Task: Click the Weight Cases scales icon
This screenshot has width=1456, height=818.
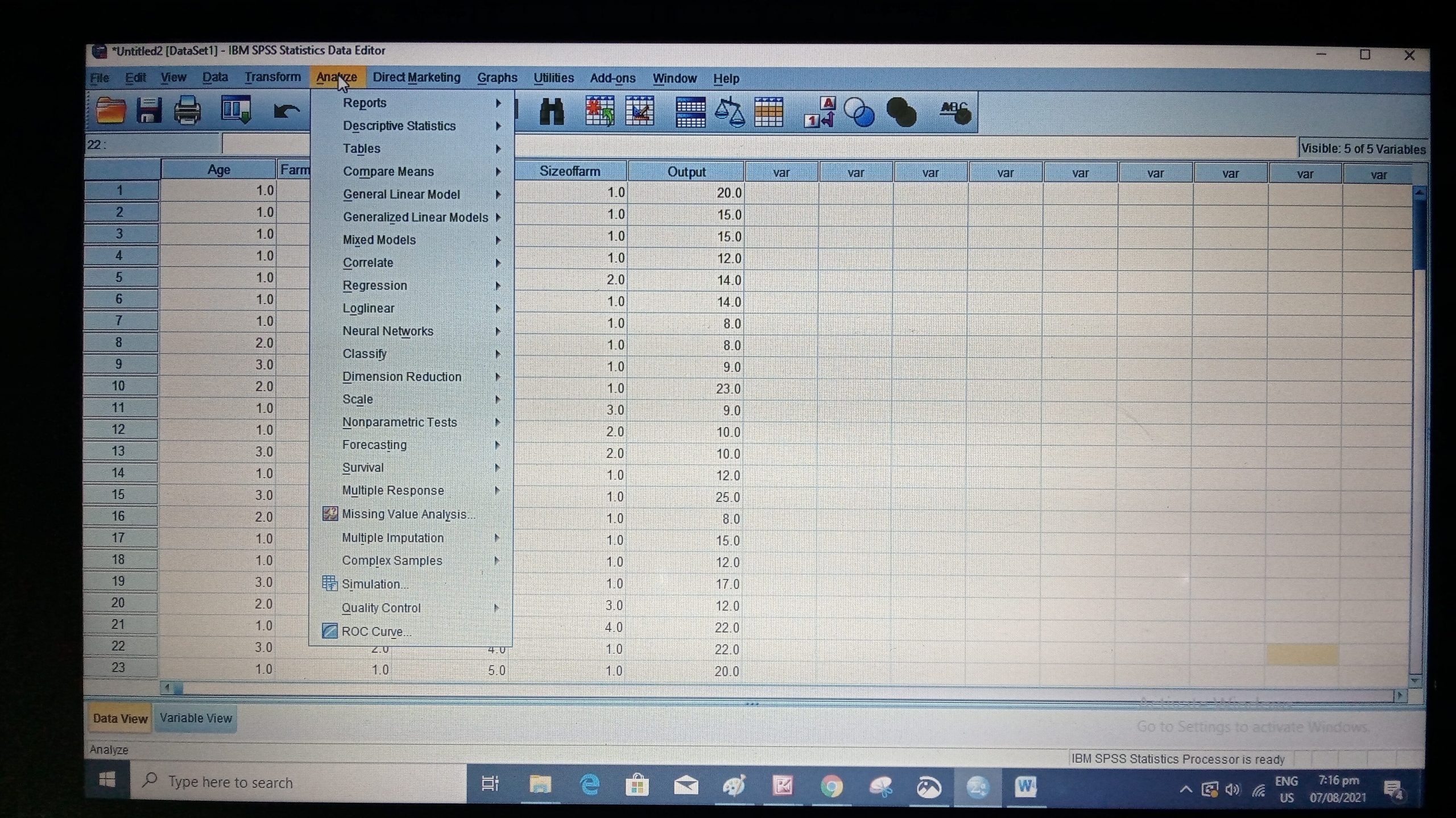Action: coord(730,111)
